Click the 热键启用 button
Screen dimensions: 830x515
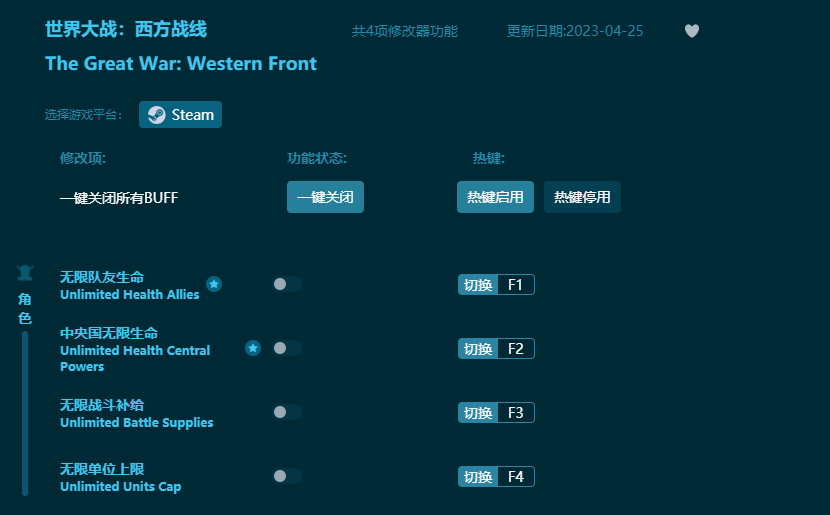[495, 197]
